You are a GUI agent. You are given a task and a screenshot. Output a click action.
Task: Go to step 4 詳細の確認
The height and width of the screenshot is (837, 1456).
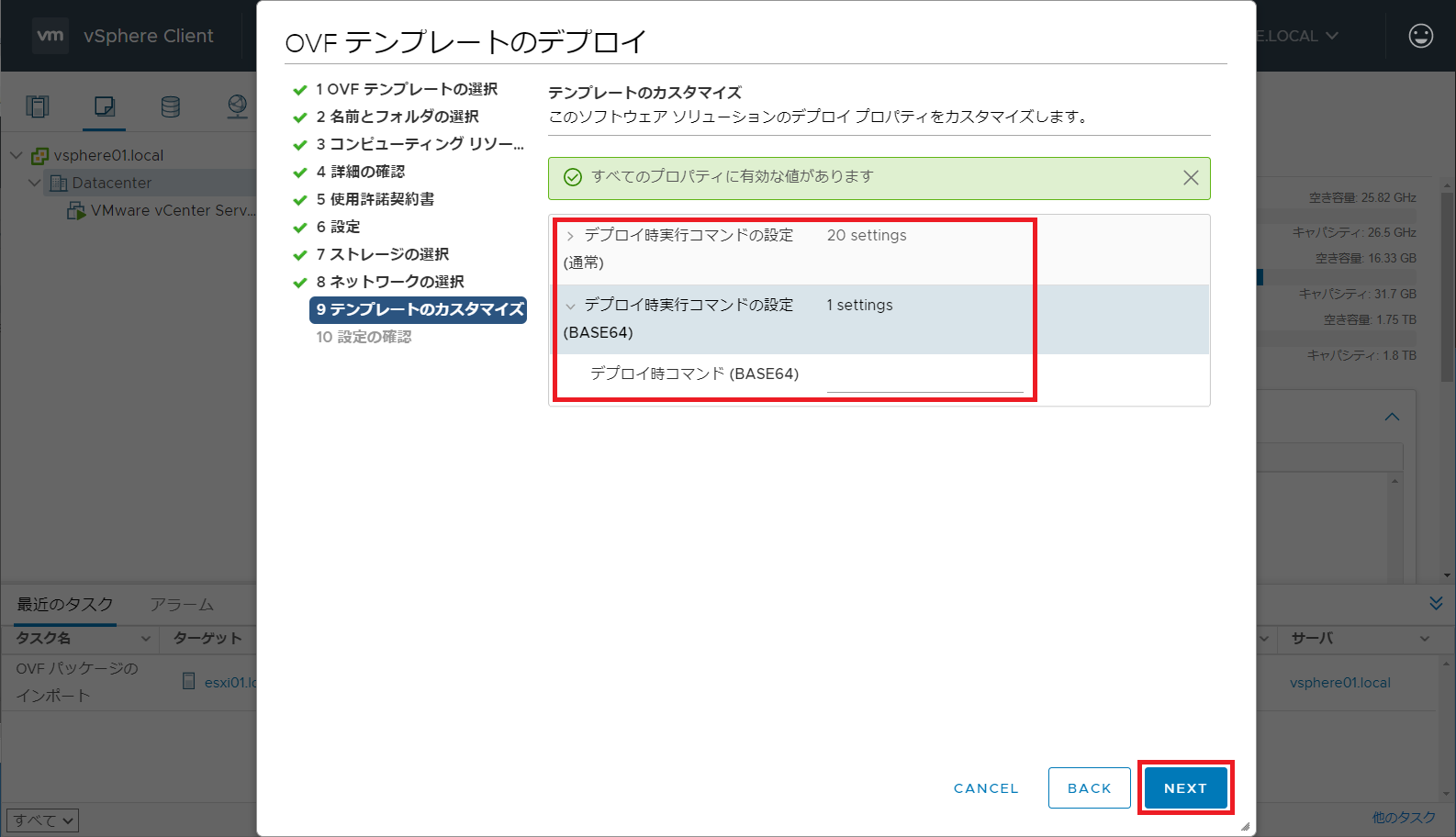[x=361, y=172]
